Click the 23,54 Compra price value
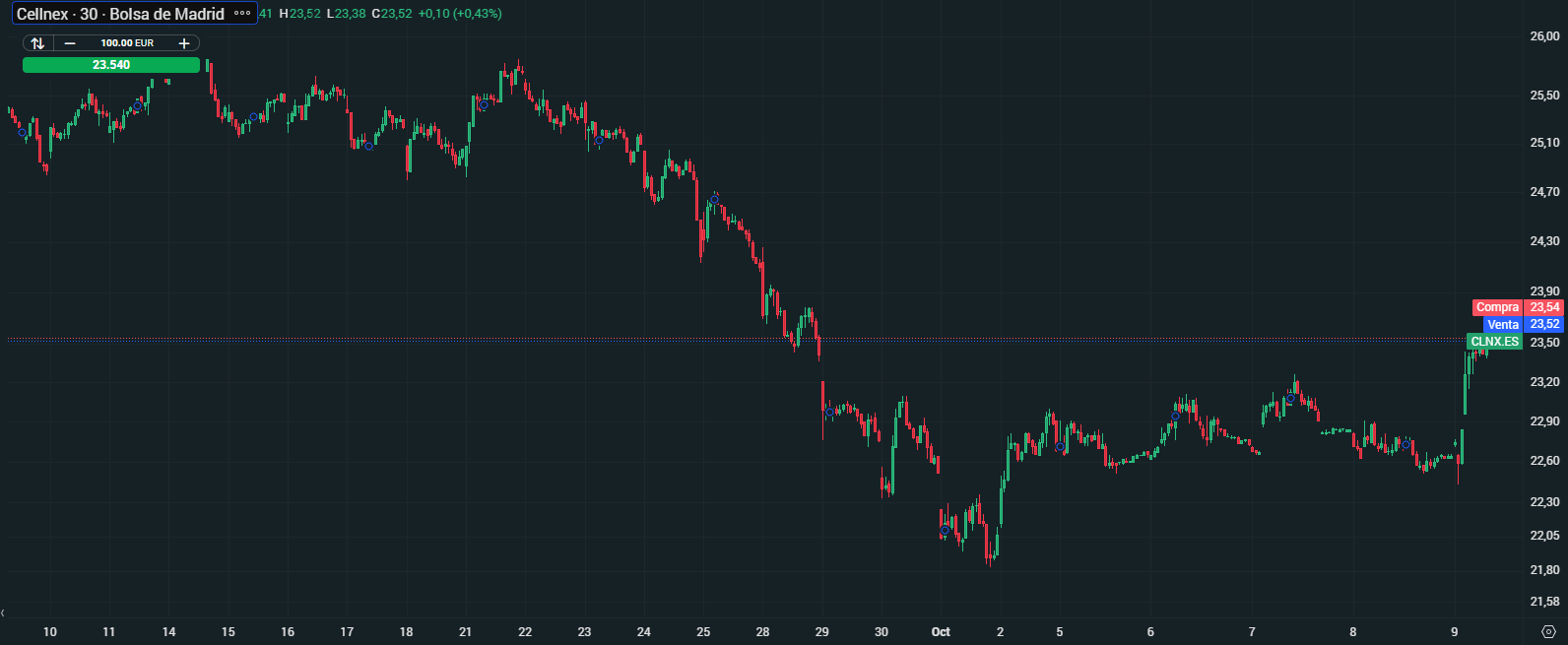 coord(1544,307)
